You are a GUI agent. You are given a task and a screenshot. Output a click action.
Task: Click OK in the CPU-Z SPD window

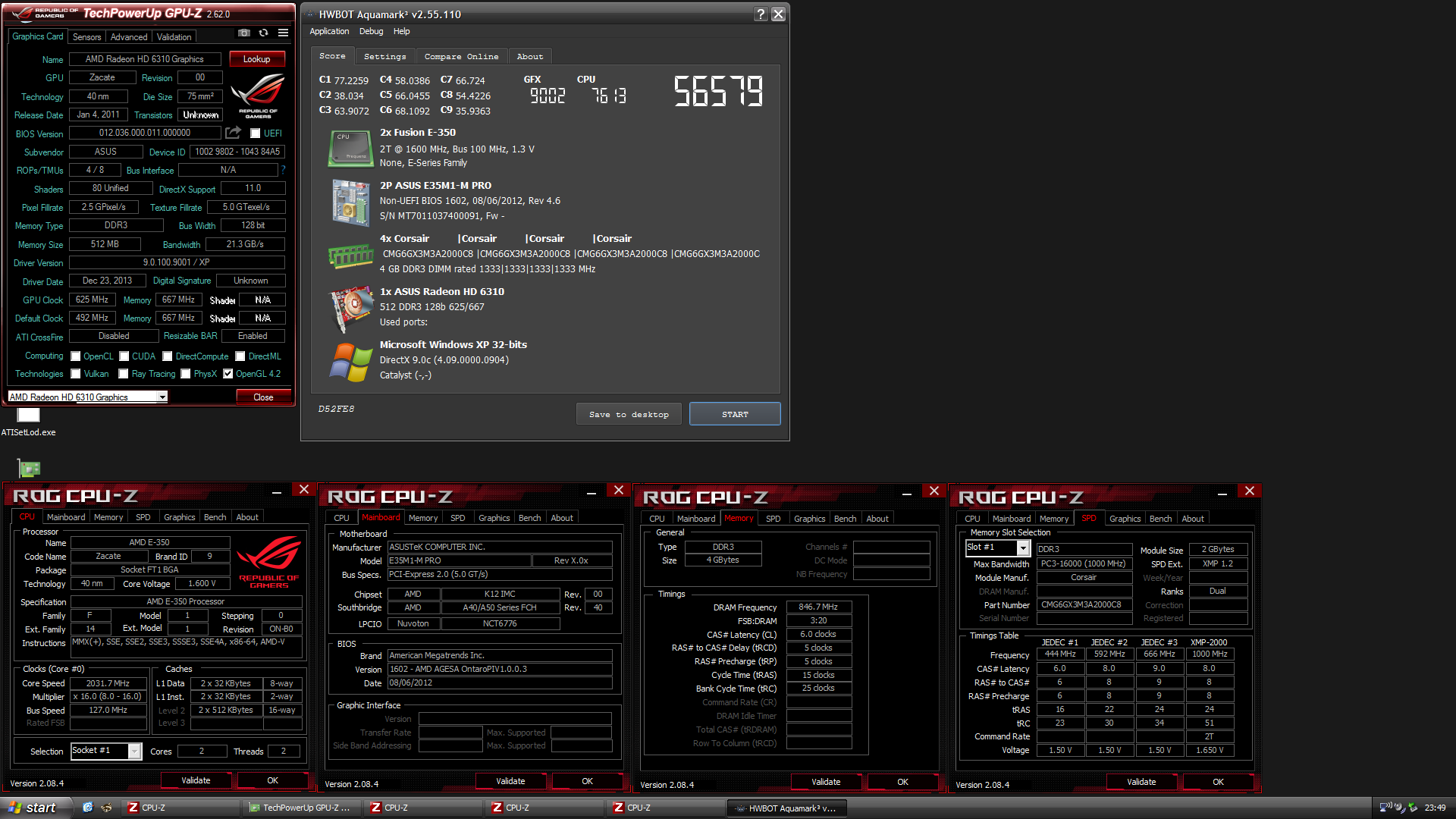click(1218, 782)
